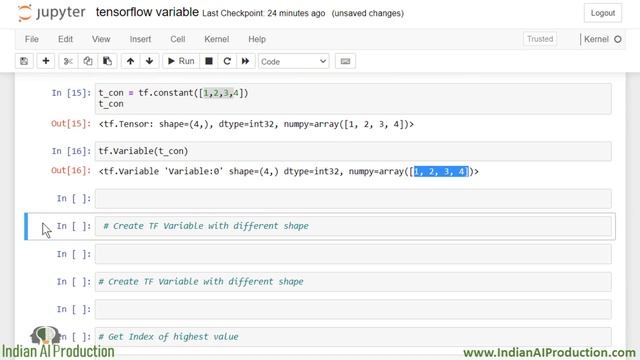The image size is (640, 360).
Task: Restart kernel and run all fast-forward icon
Action: 245,61
